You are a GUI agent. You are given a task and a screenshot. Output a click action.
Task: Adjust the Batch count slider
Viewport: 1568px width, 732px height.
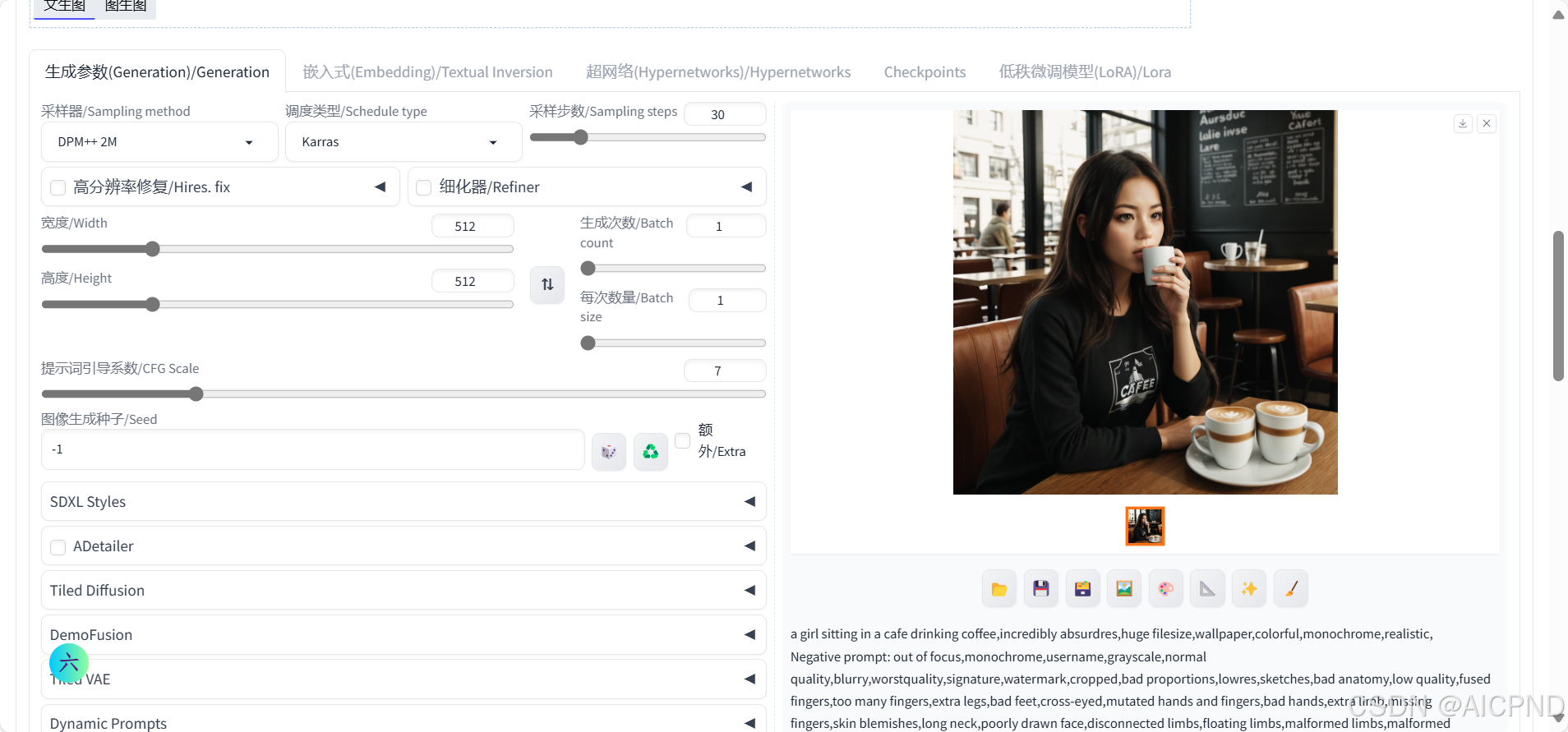point(673,269)
